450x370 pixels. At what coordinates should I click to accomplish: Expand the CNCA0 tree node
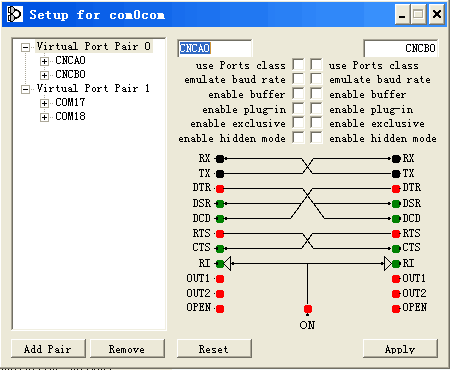point(44,61)
